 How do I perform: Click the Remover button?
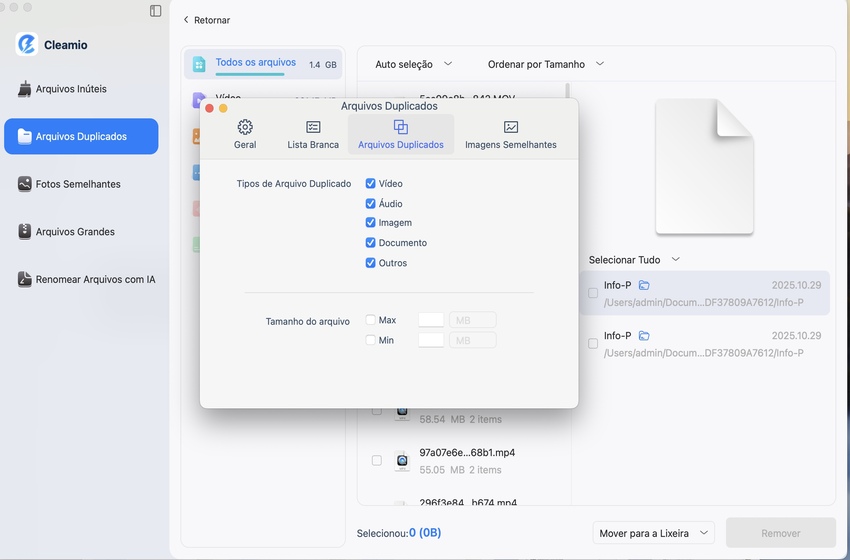781,533
